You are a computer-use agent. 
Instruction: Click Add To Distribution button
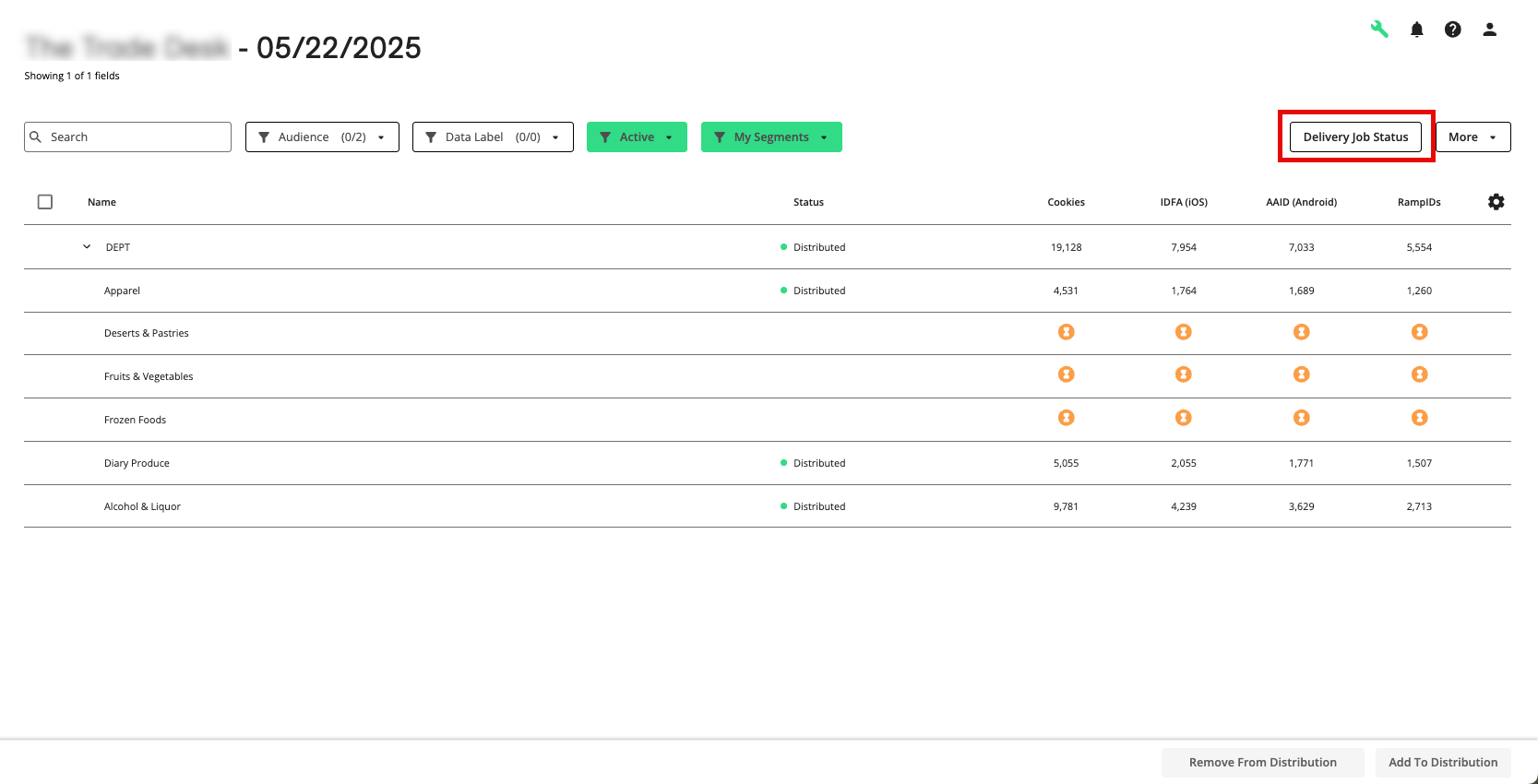click(x=1442, y=763)
